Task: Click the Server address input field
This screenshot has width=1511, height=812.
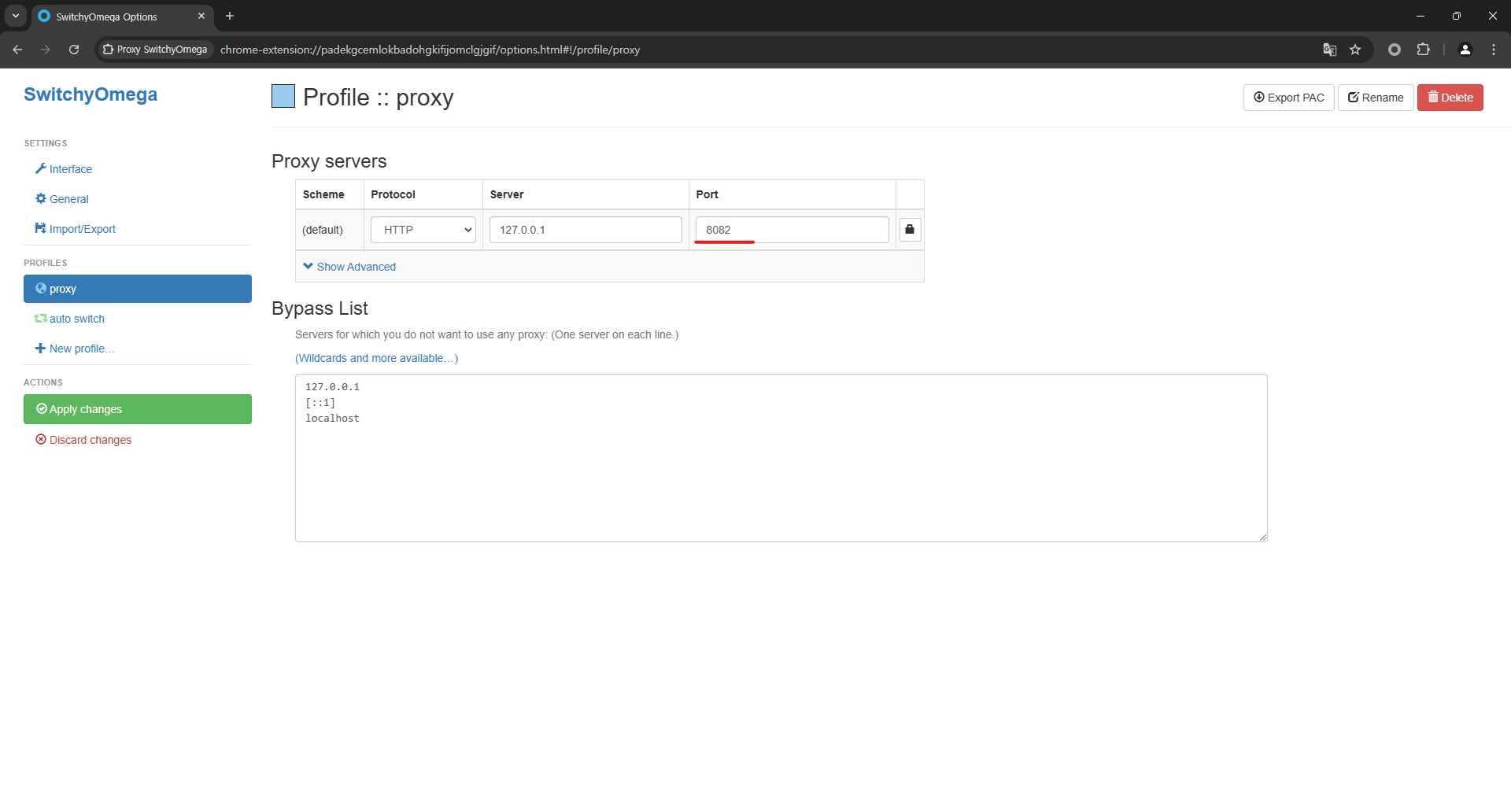Action: click(586, 230)
